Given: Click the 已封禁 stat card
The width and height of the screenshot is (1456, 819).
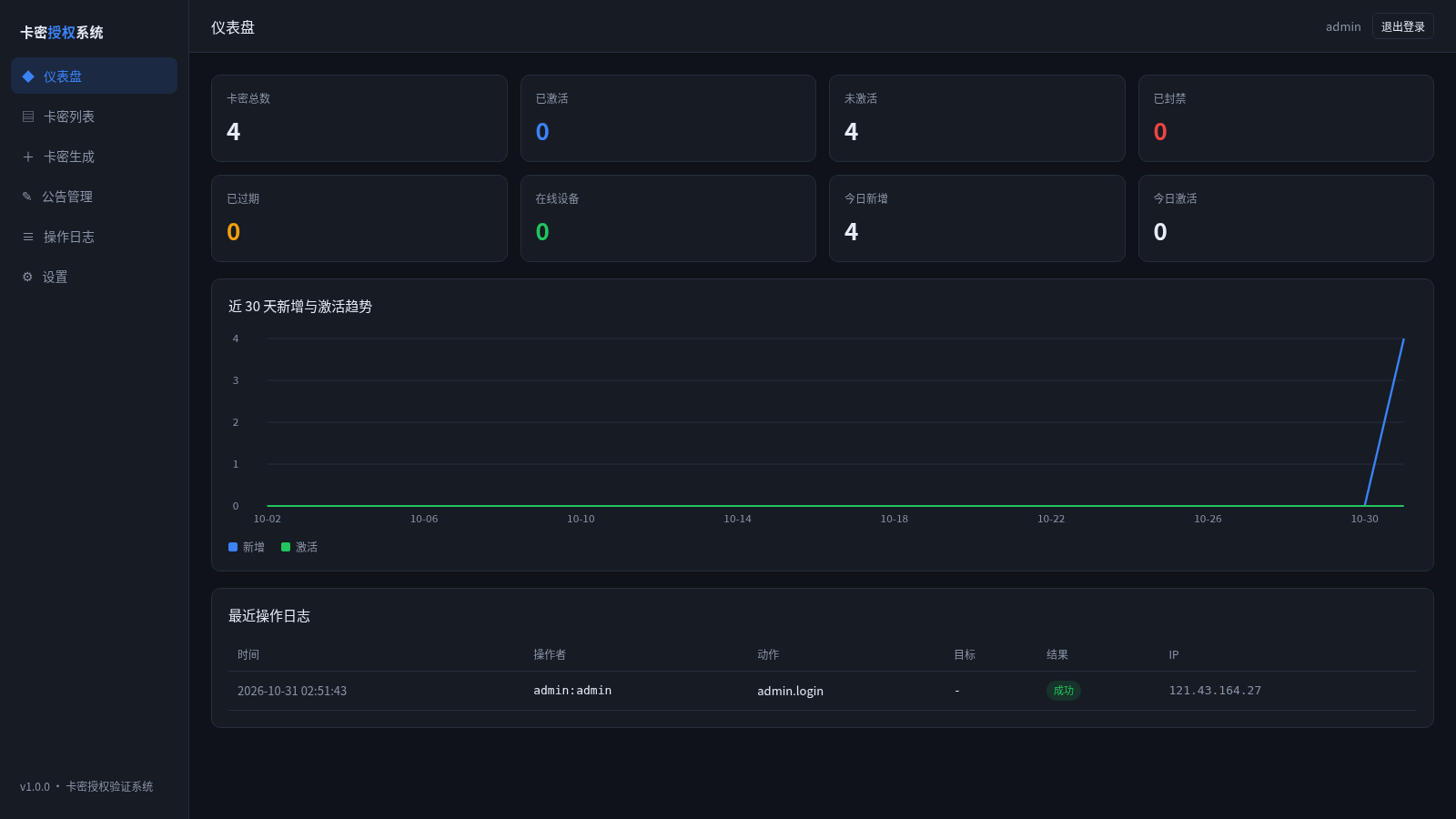Looking at the screenshot, I should pyautogui.click(x=1286, y=118).
